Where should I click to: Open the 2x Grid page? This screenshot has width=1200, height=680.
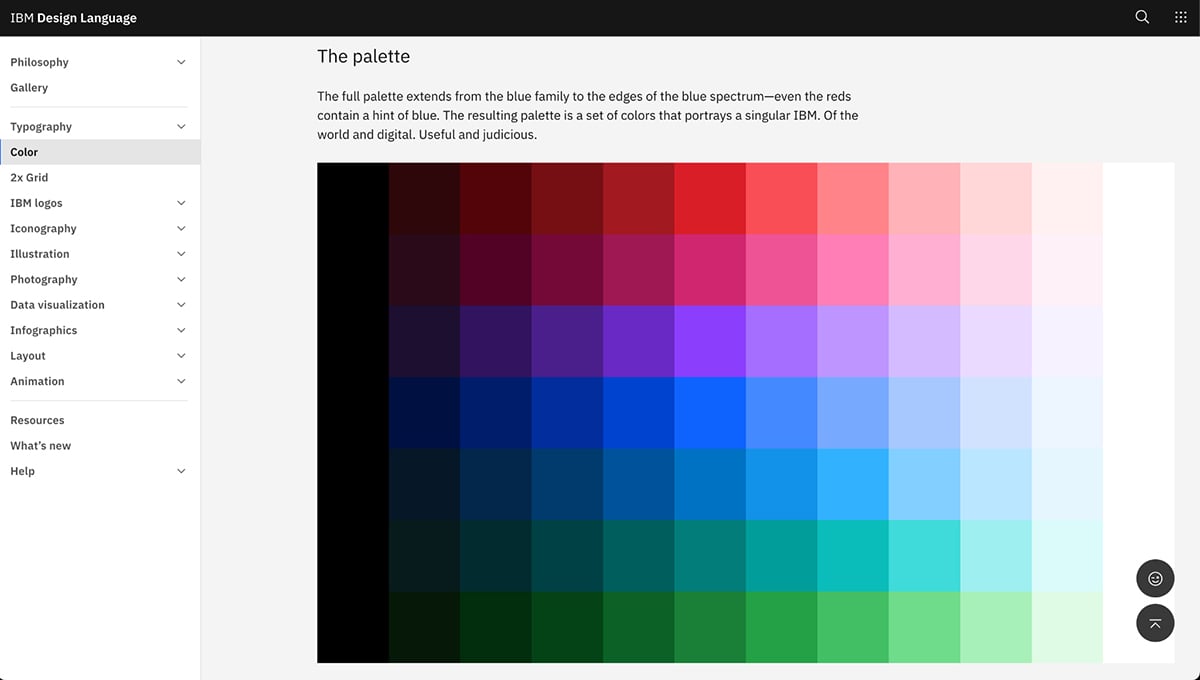(31, 177)
